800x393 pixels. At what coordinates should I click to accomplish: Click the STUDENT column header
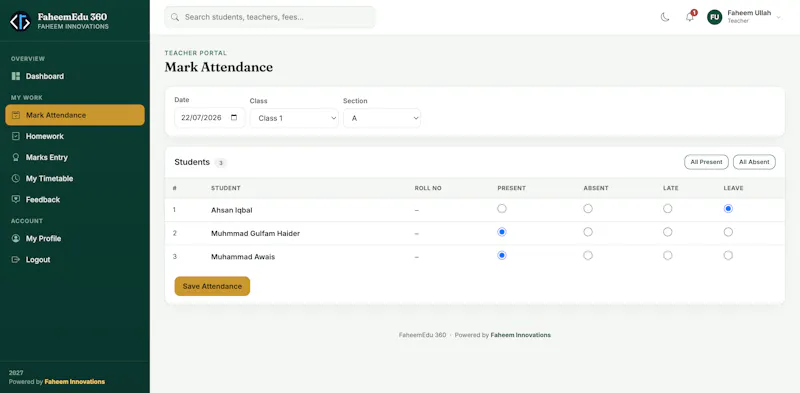(x=226, y=188)
